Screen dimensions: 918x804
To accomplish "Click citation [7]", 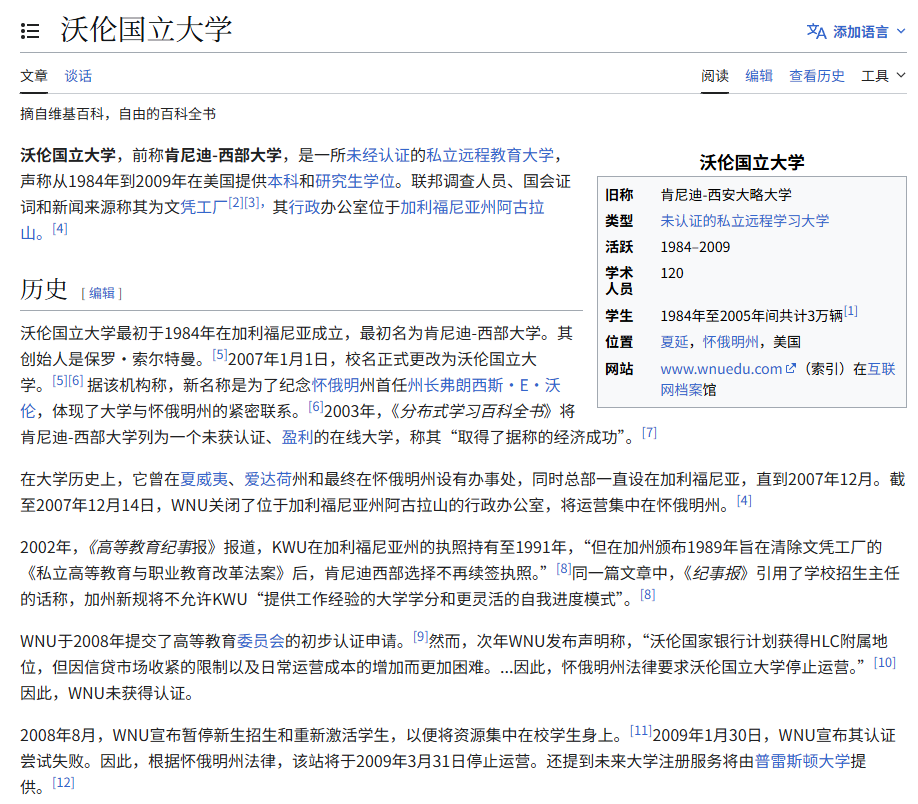I will [x=649, y=433].
